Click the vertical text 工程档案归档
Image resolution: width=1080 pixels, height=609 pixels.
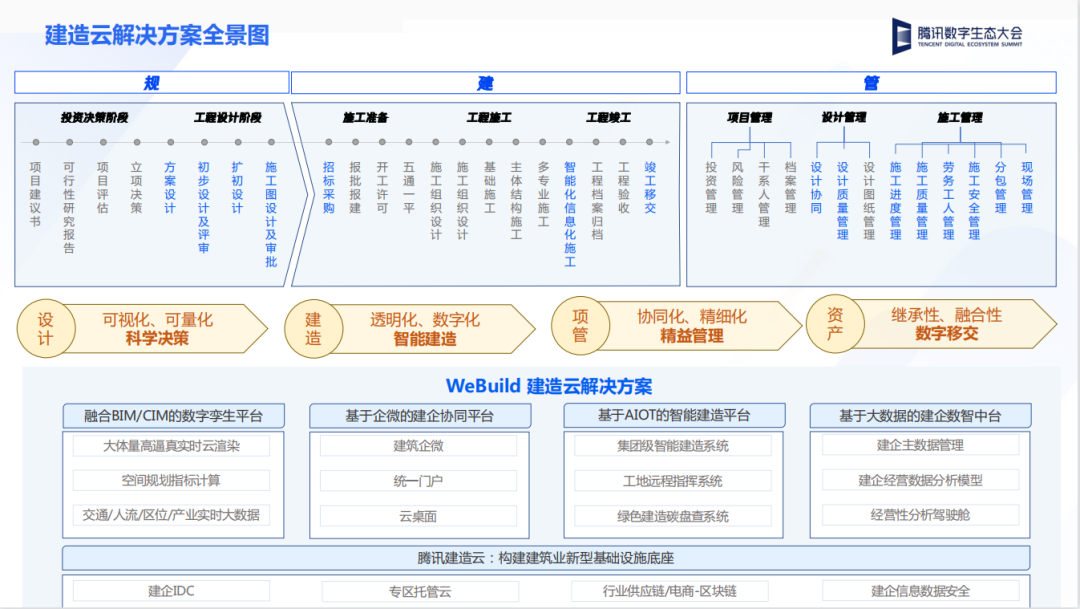(x=596, y=200)
